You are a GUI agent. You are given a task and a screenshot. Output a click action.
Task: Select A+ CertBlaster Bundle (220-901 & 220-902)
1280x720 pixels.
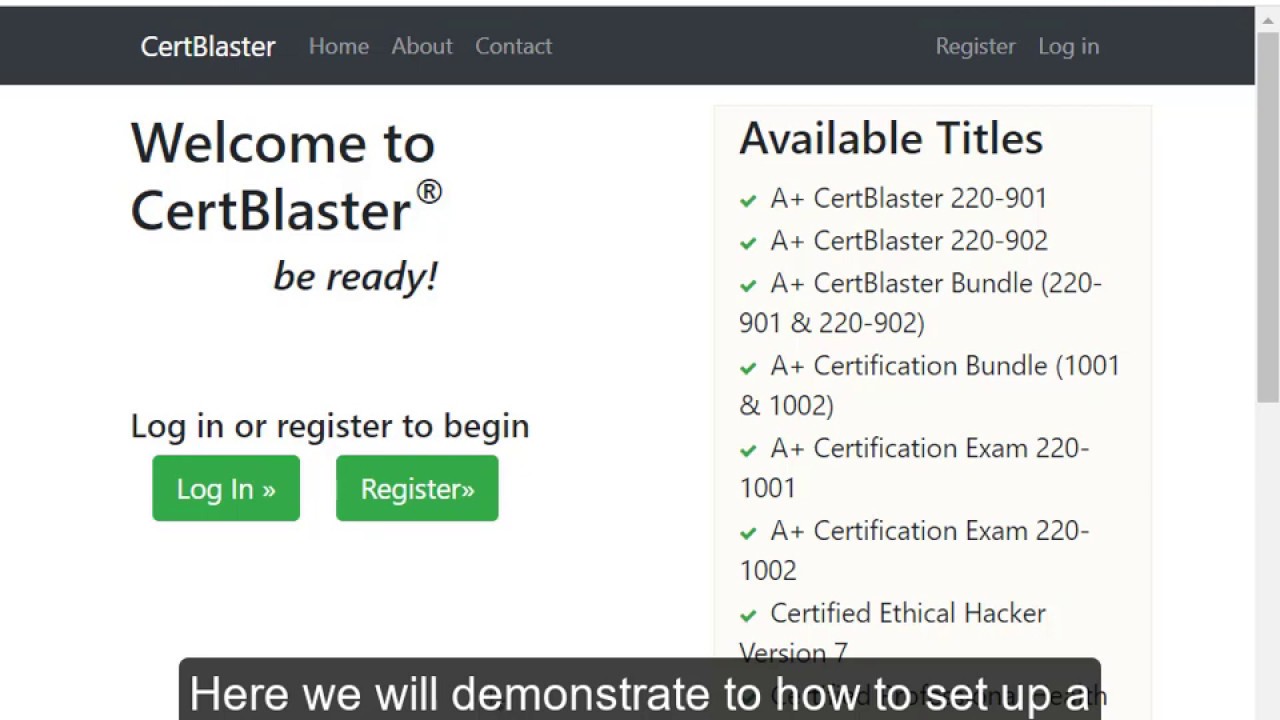tap(920, 303)
